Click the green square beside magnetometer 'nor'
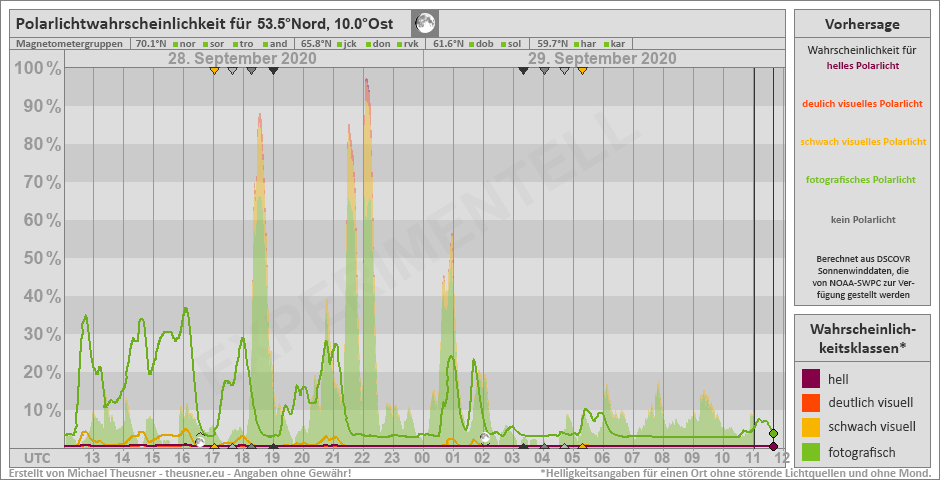940x480 pixels. [x=175, y=44]
